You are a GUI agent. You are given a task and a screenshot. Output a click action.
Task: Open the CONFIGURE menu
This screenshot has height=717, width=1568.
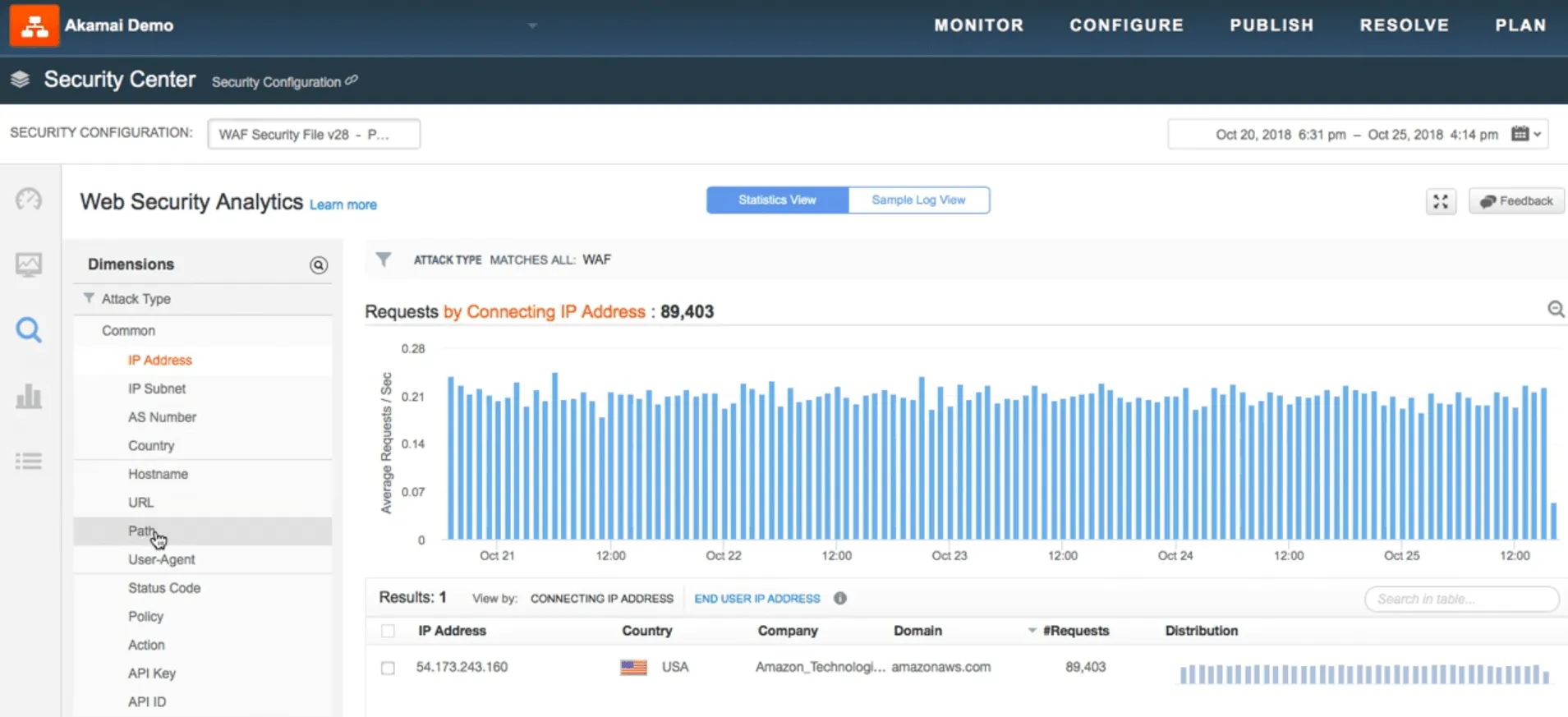tap(1126, 25)
